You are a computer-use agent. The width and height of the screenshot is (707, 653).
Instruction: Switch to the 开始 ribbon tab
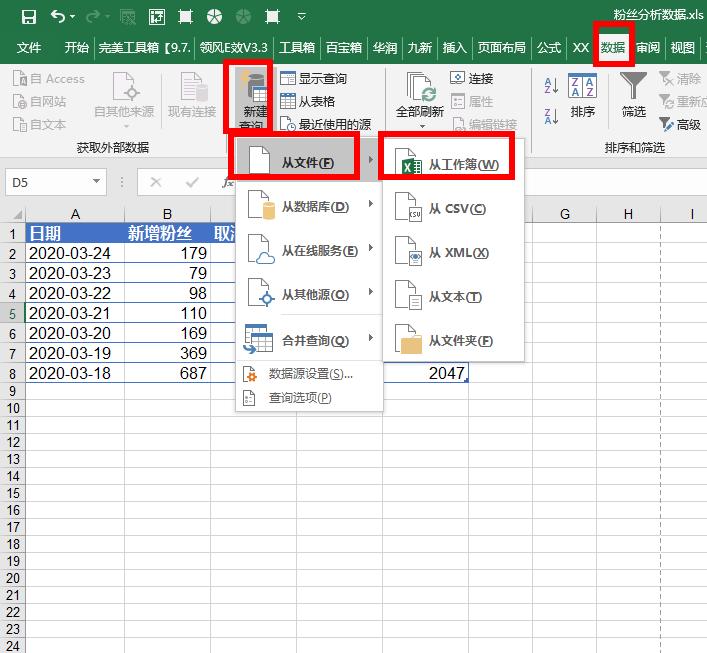[x=76, y=47]
